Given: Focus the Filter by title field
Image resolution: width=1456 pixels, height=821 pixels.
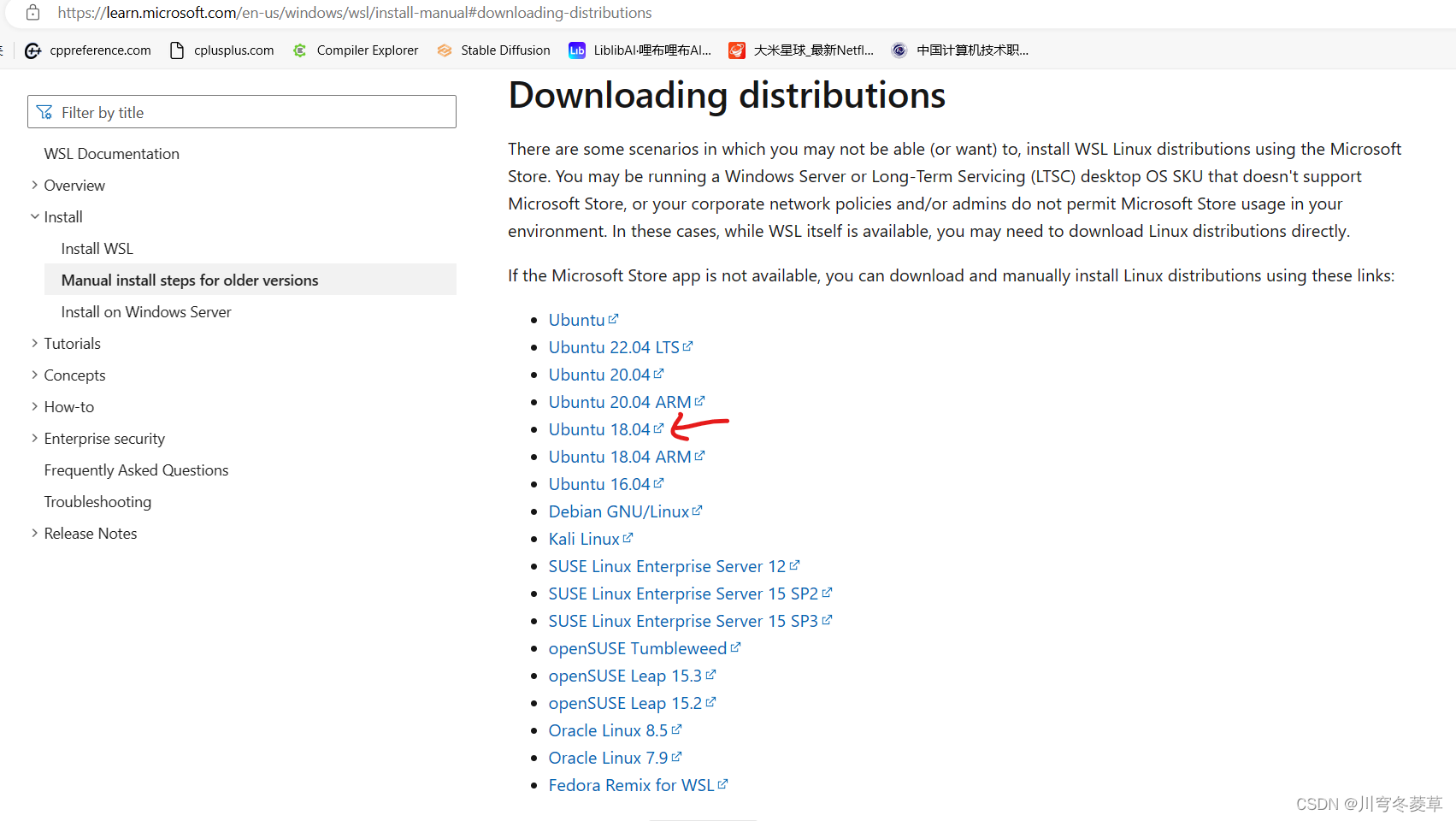Looking at the screenshot, I should click(242, 112).
